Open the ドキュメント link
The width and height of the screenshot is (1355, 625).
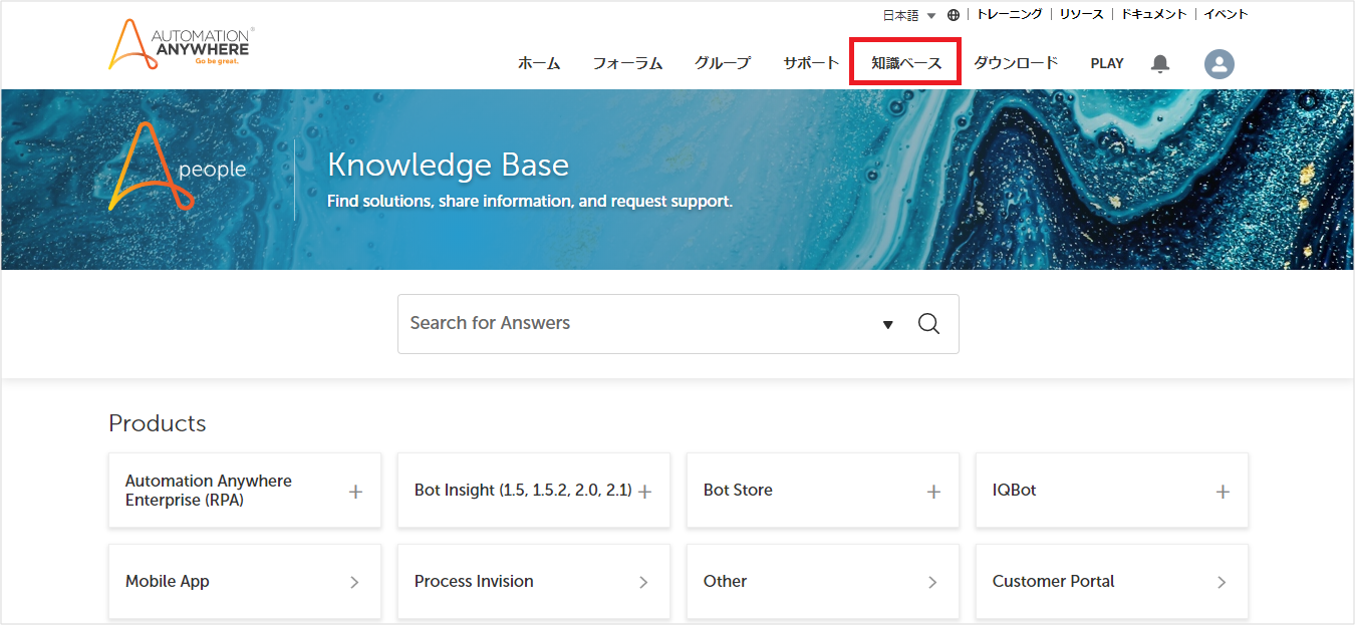click(x=1153, y=14)
